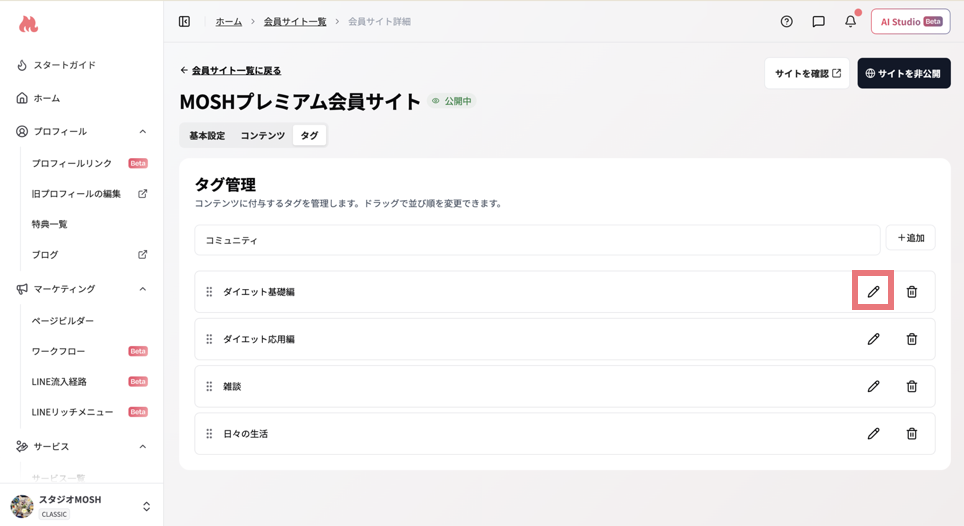The width and height of the screenshot is (964, 526).
Task: Click external link icon beside ブログ
Action: click(143, 254)
